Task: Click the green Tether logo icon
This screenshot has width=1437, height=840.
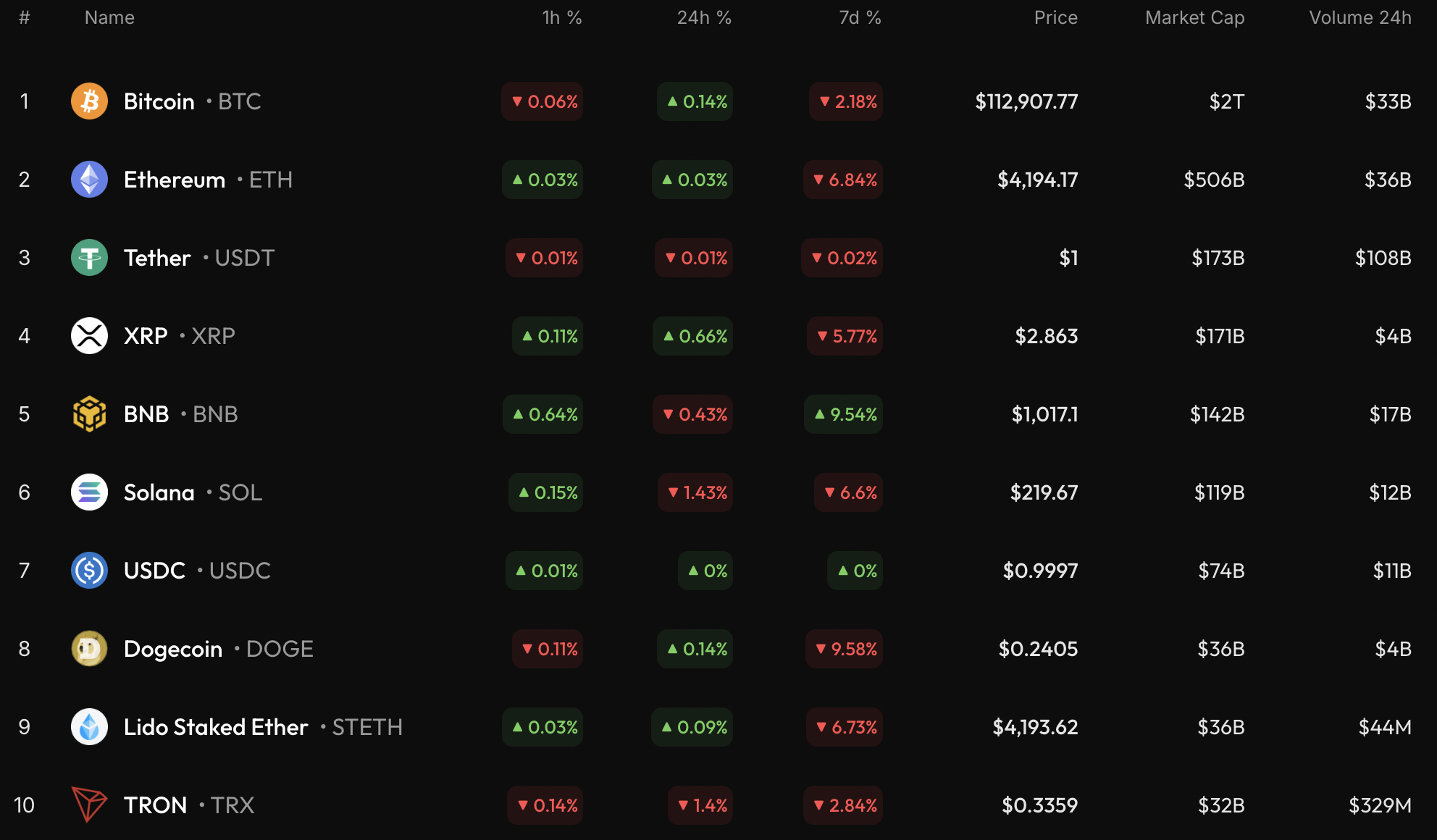Action: point(89,258)
